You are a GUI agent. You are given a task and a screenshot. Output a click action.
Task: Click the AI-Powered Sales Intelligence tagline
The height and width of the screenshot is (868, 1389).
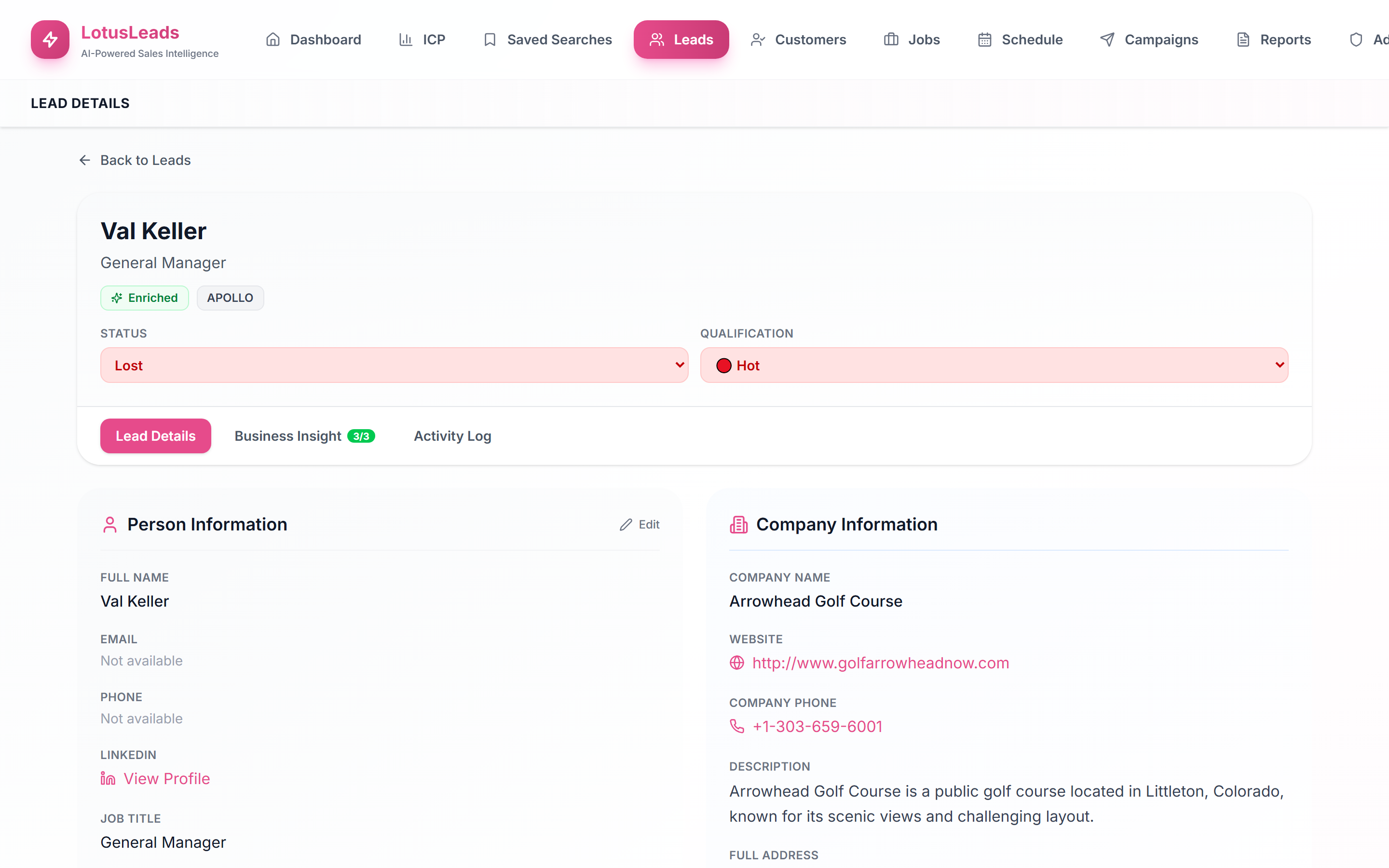point(149,54)
